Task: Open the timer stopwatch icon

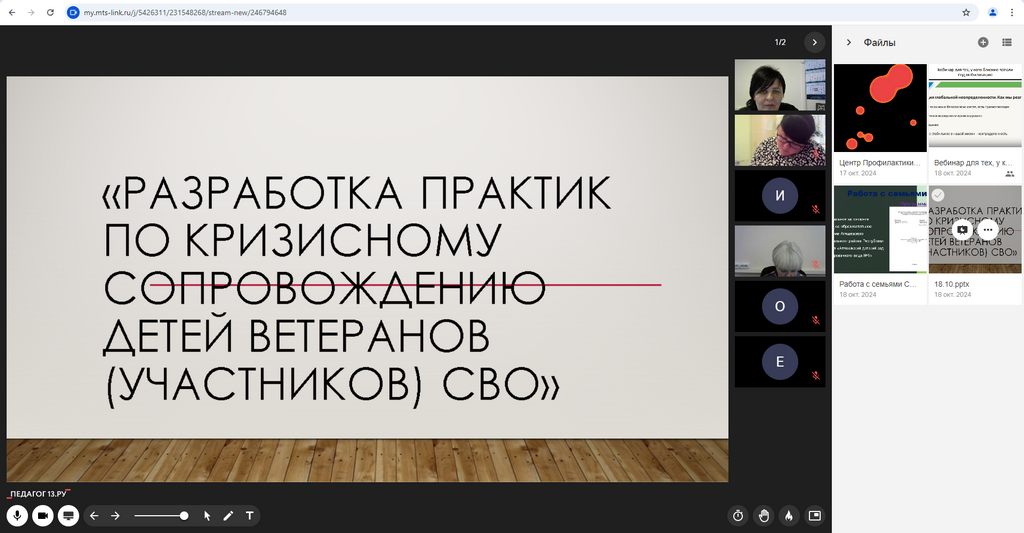Action: [x=738, y=516]
